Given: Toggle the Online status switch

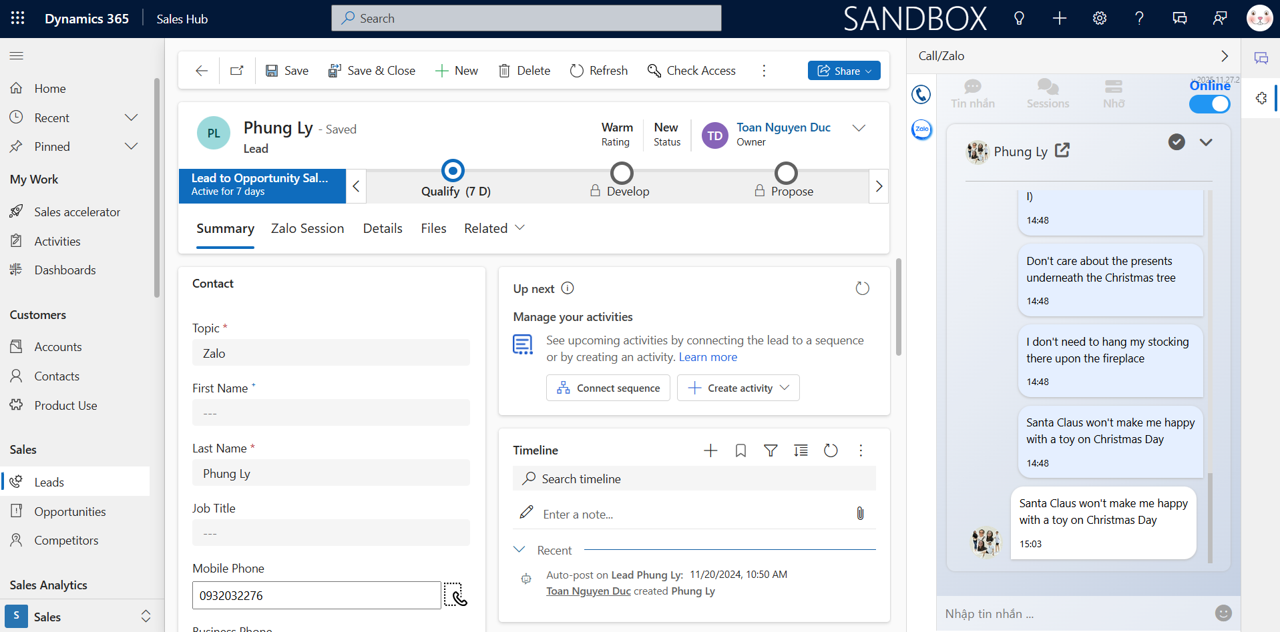Looking at the screenshot, I should pos(1210,104).
